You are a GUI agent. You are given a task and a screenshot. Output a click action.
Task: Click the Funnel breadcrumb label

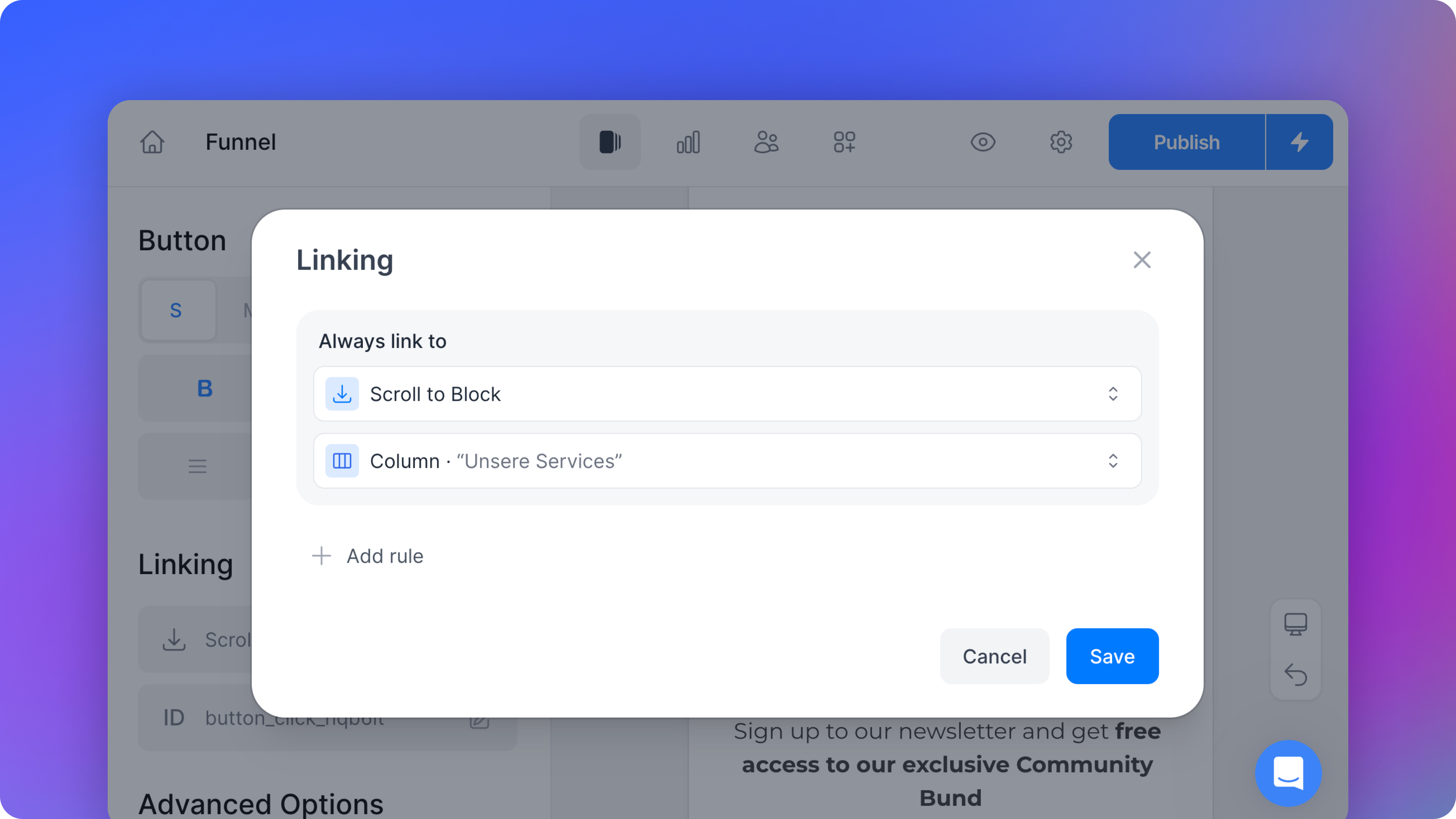click(241, 142)
